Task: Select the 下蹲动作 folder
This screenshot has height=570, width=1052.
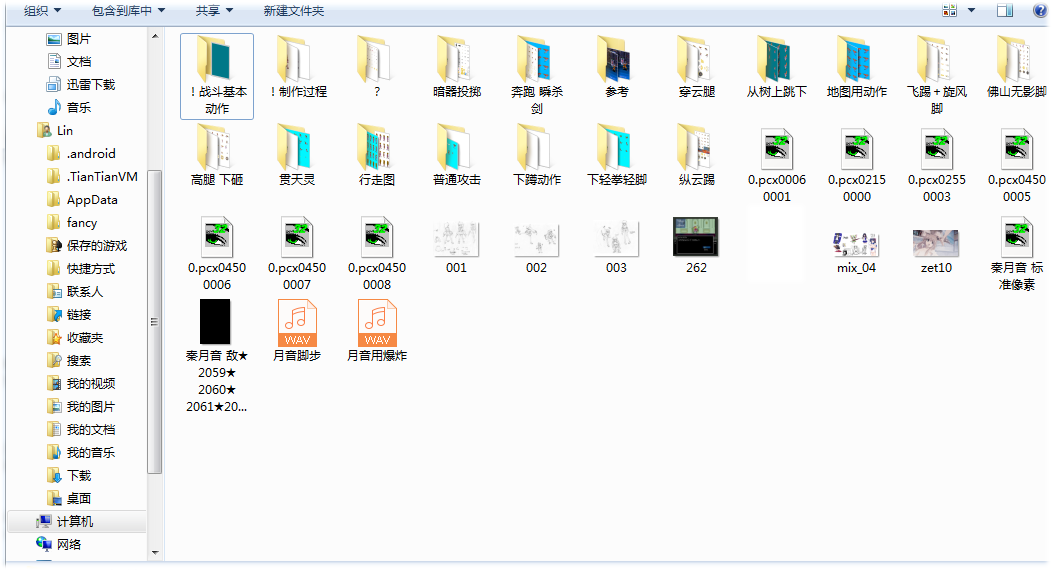Action: click(x=537, y=156)
